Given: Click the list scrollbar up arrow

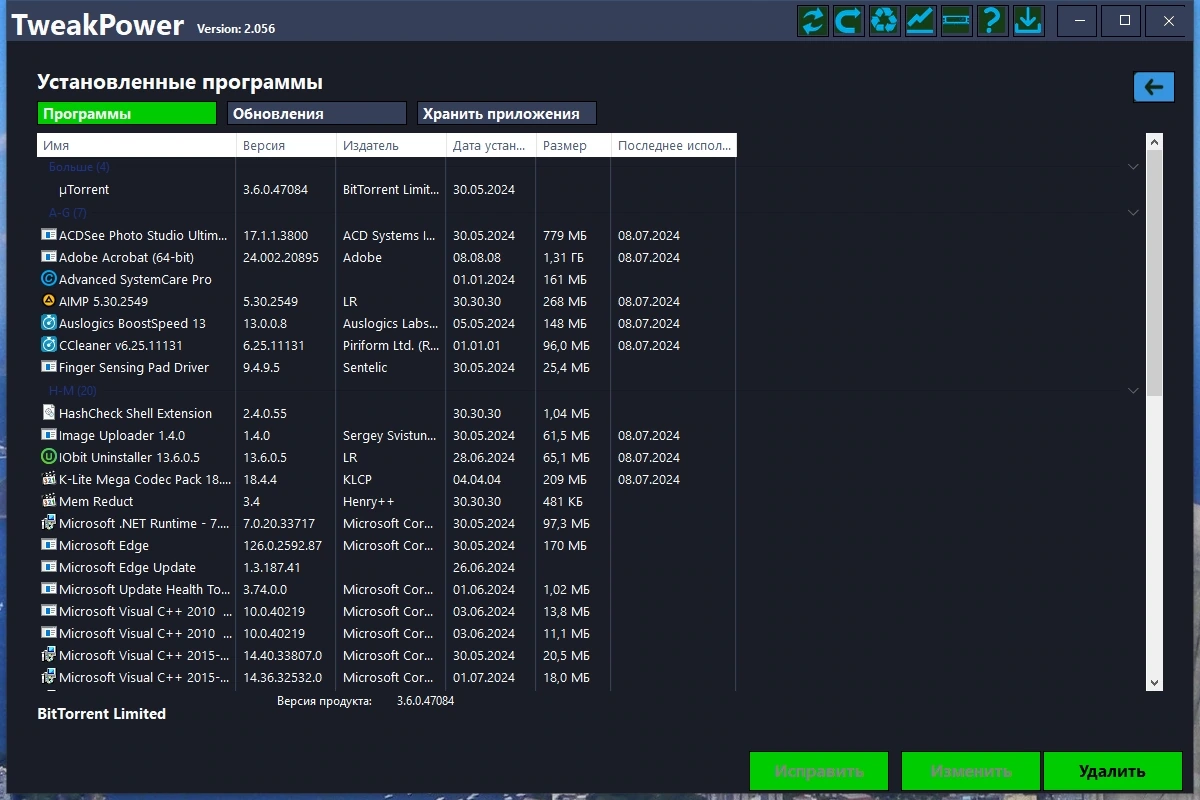Looking at the screenshot, I should coord(1154,142).
